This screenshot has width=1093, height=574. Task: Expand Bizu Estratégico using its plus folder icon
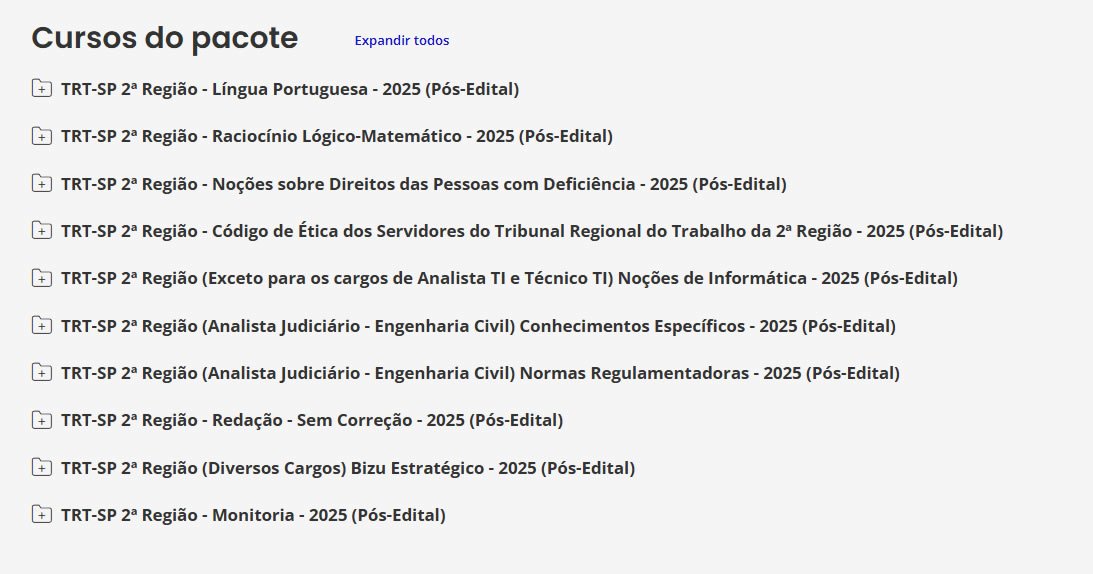coord(41,468)
